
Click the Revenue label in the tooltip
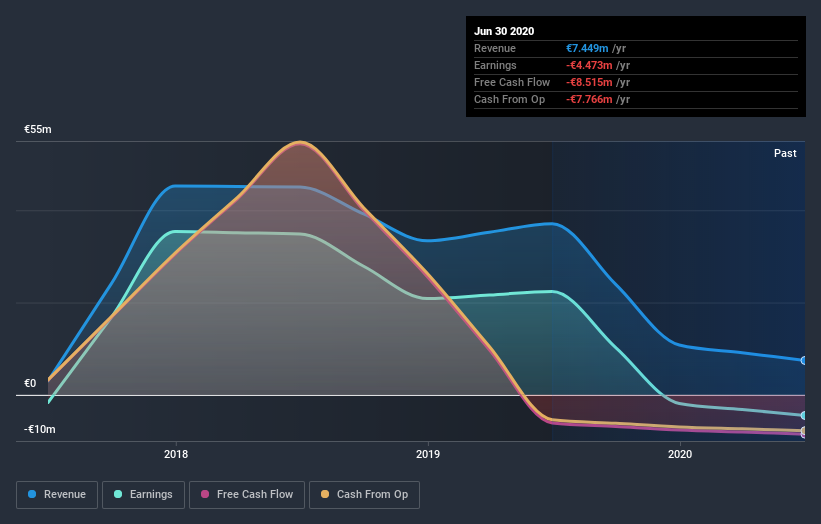[x=495, y=48]
